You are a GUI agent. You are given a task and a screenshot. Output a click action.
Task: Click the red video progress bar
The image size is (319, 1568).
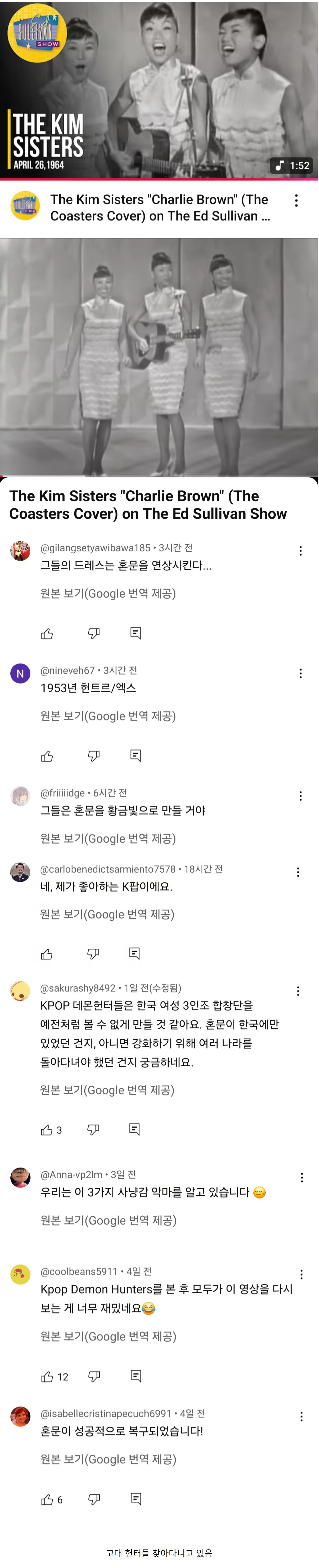pyautogui.click(x=159, y=180)
